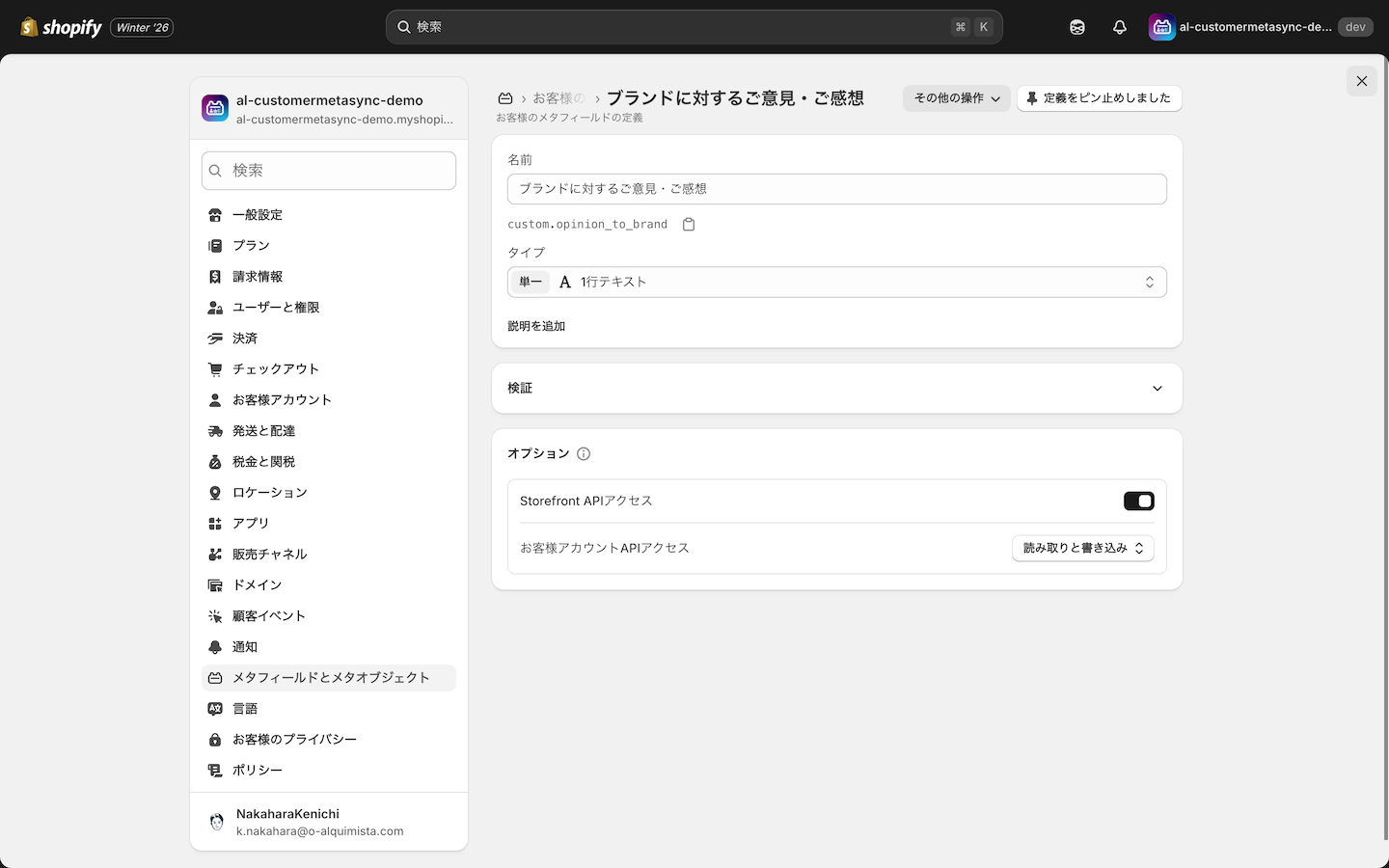
Task: Click the Winter '26 badge
Action: (x=141, y=27)
